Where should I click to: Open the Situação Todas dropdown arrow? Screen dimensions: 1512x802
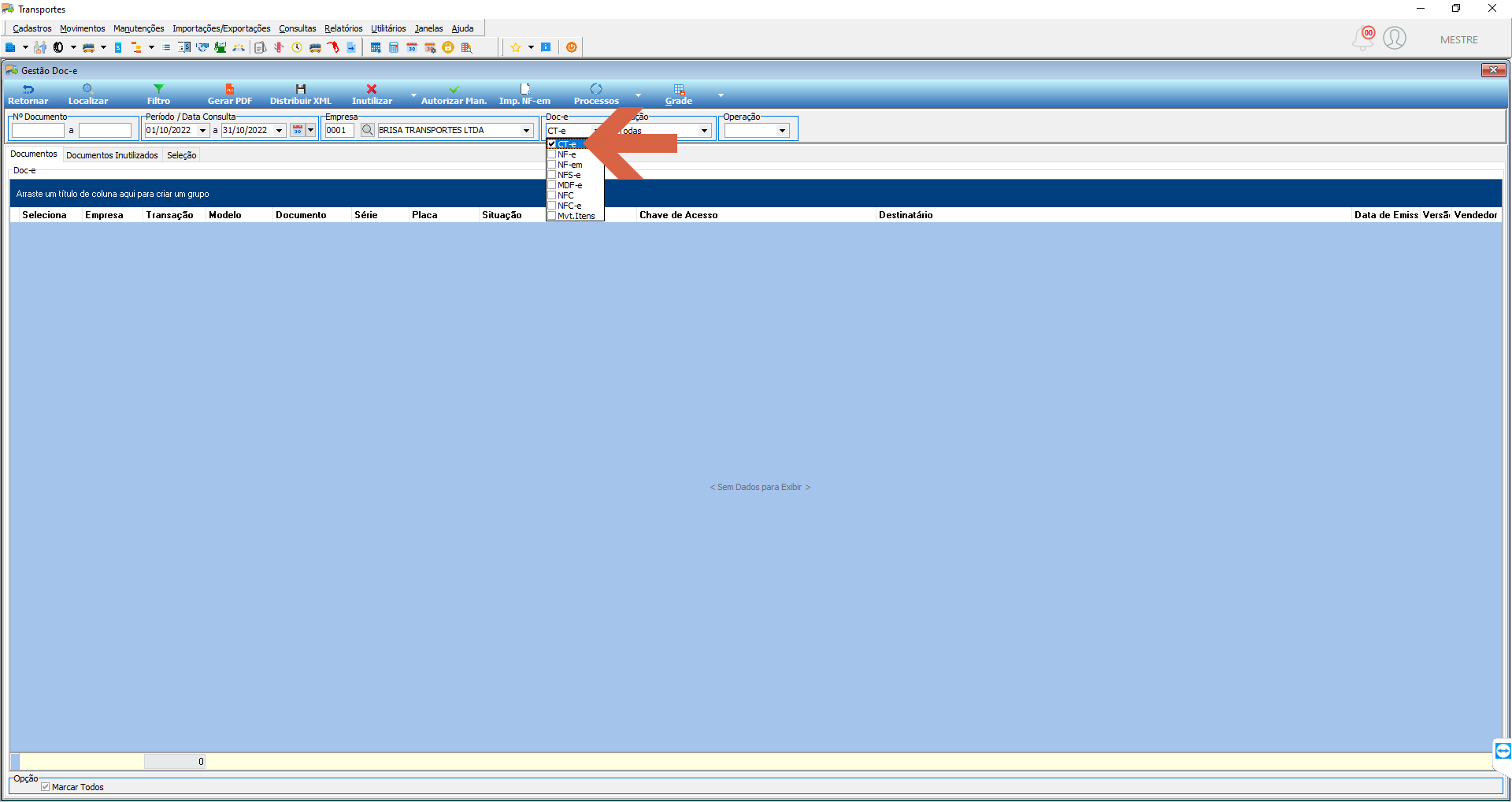coord(704,131)
